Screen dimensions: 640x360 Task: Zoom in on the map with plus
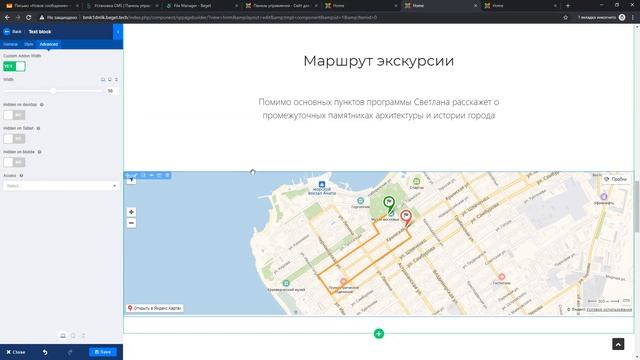131,212
